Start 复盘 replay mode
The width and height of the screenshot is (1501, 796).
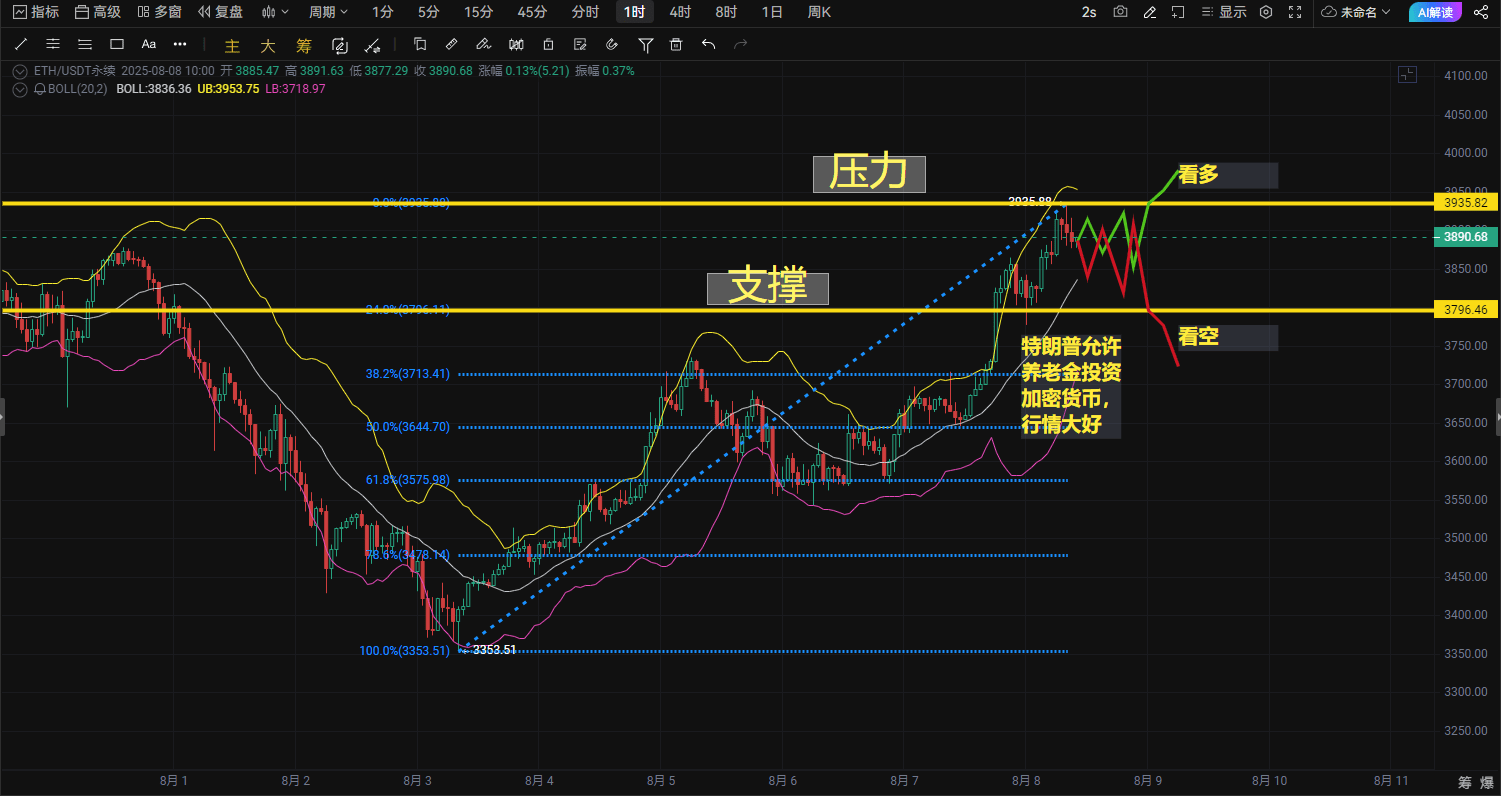[x=220, y=12]
